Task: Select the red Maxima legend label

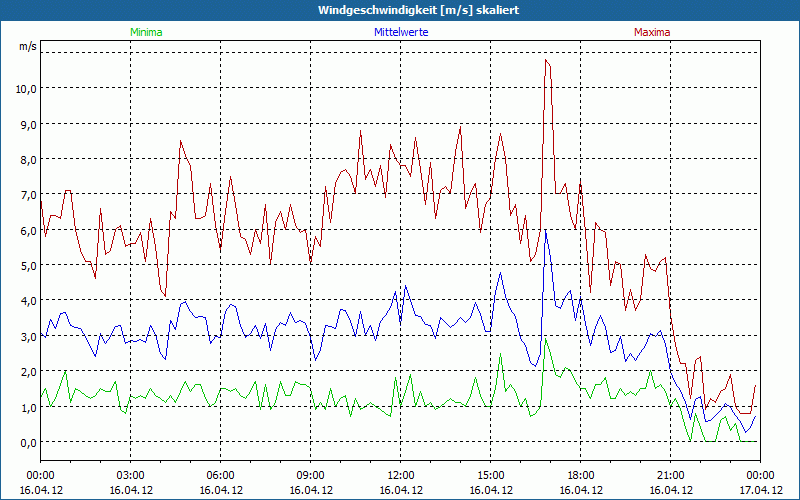Action: (652, 32)
